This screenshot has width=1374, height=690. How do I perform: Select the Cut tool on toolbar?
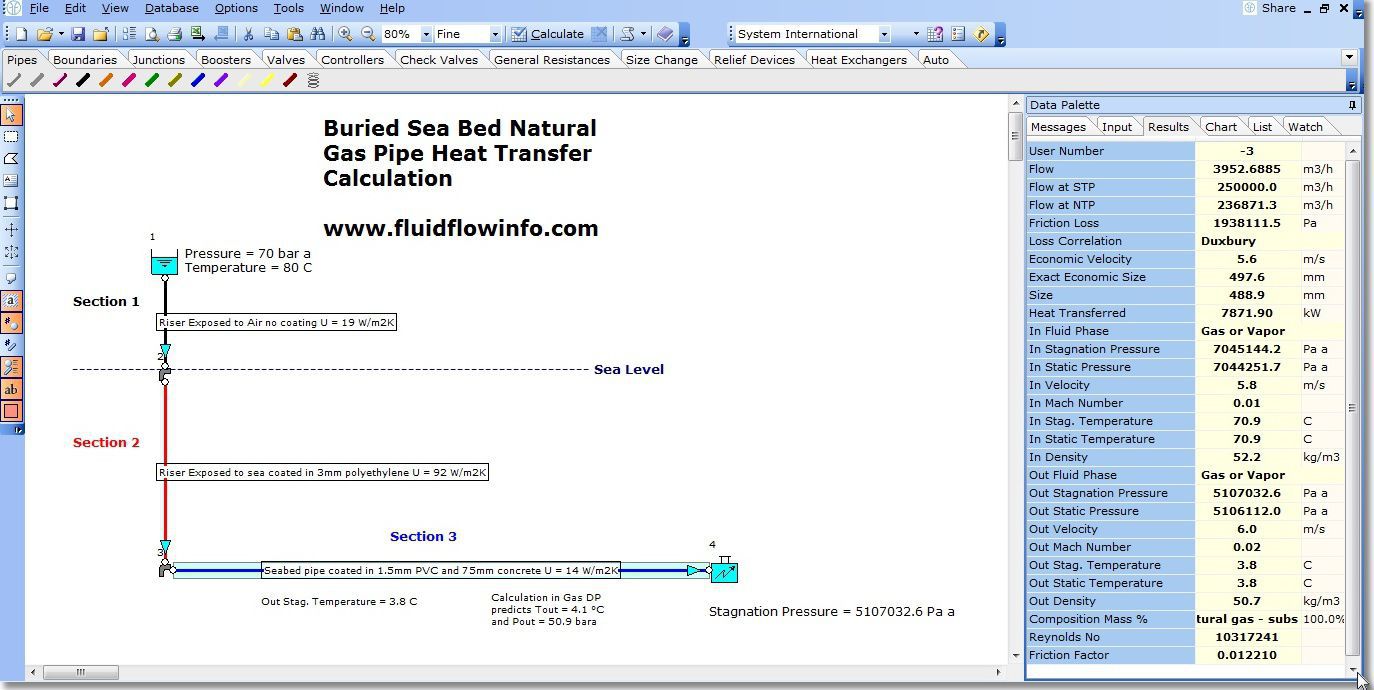248,33
